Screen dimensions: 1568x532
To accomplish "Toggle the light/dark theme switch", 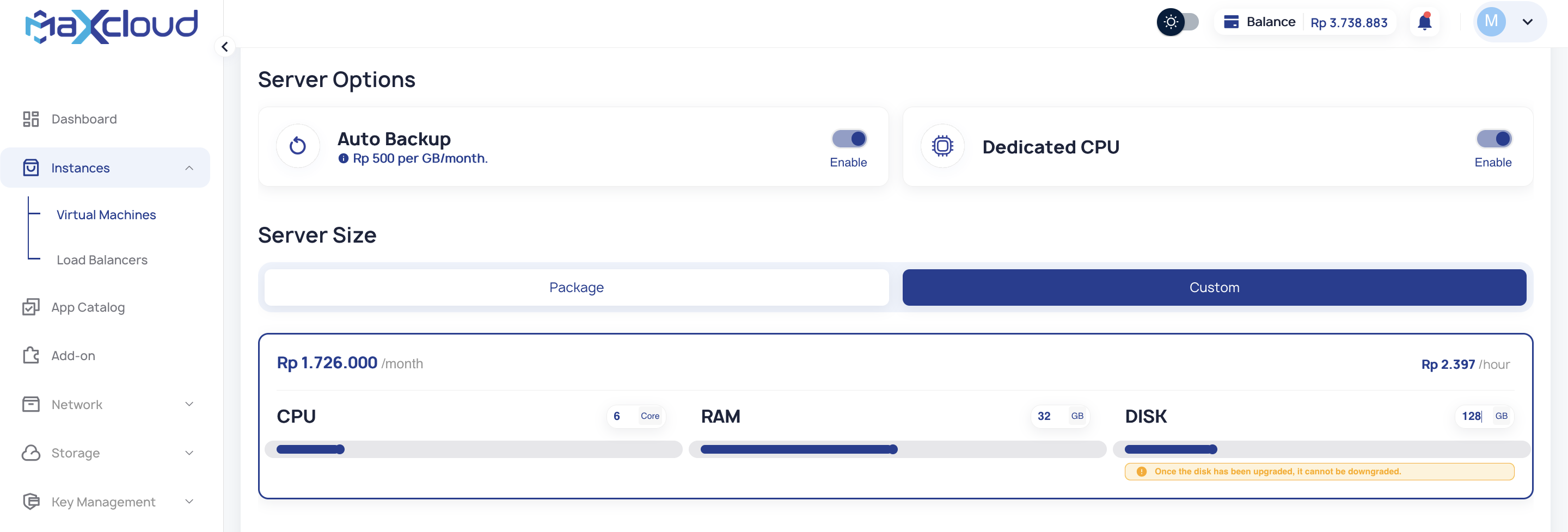I will [x=1178, y=22].
